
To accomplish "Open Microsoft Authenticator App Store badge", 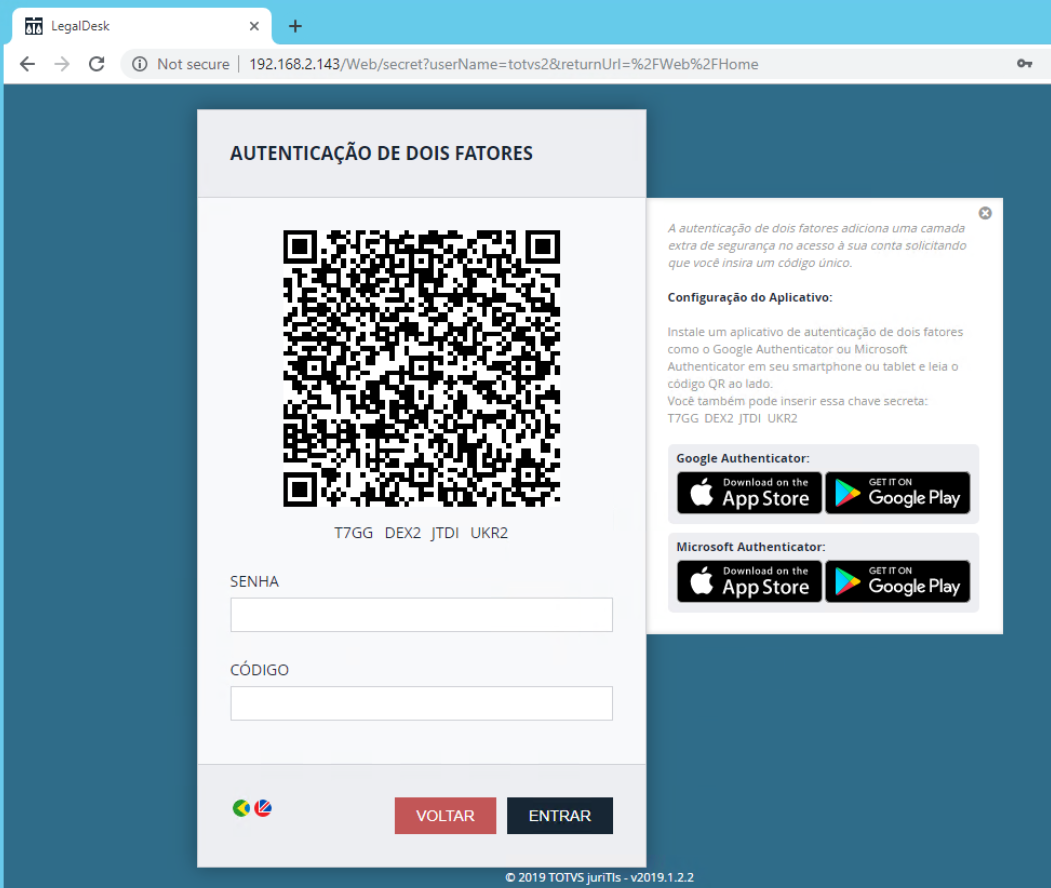I will 749,581.
